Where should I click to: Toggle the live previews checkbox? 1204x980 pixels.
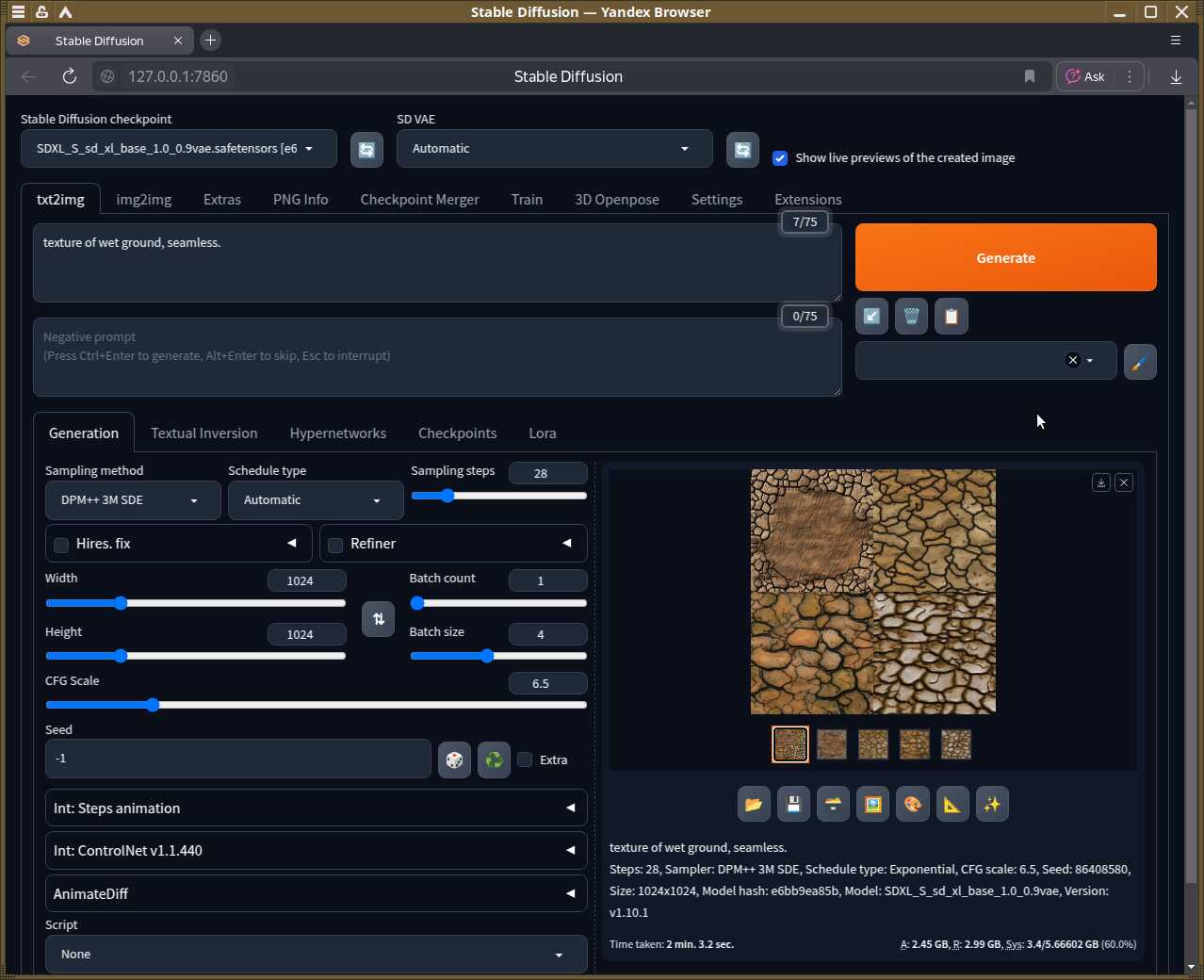pyautogui.click(x=780, y=158)
